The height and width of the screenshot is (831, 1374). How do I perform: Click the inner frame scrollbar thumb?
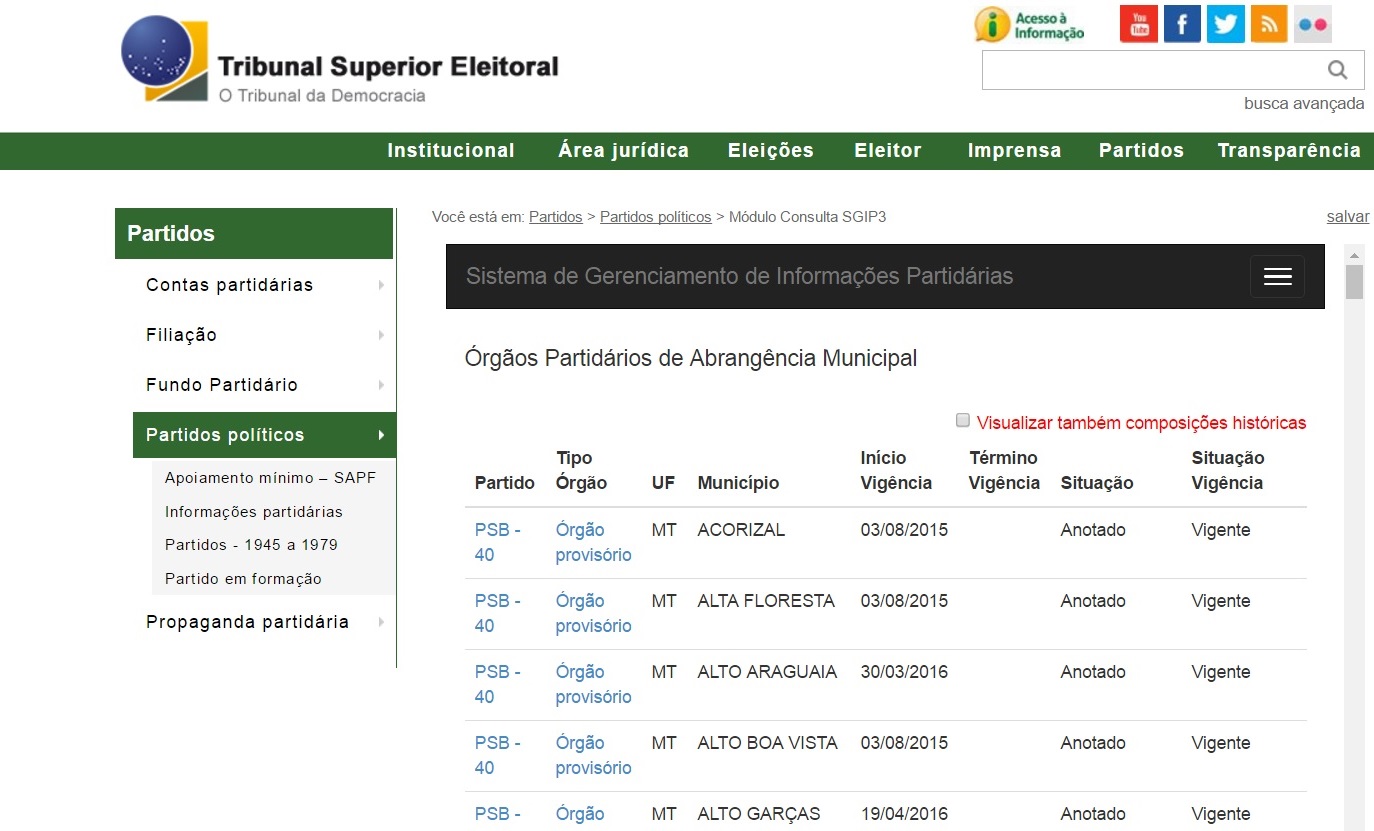tap(1354, 282)
